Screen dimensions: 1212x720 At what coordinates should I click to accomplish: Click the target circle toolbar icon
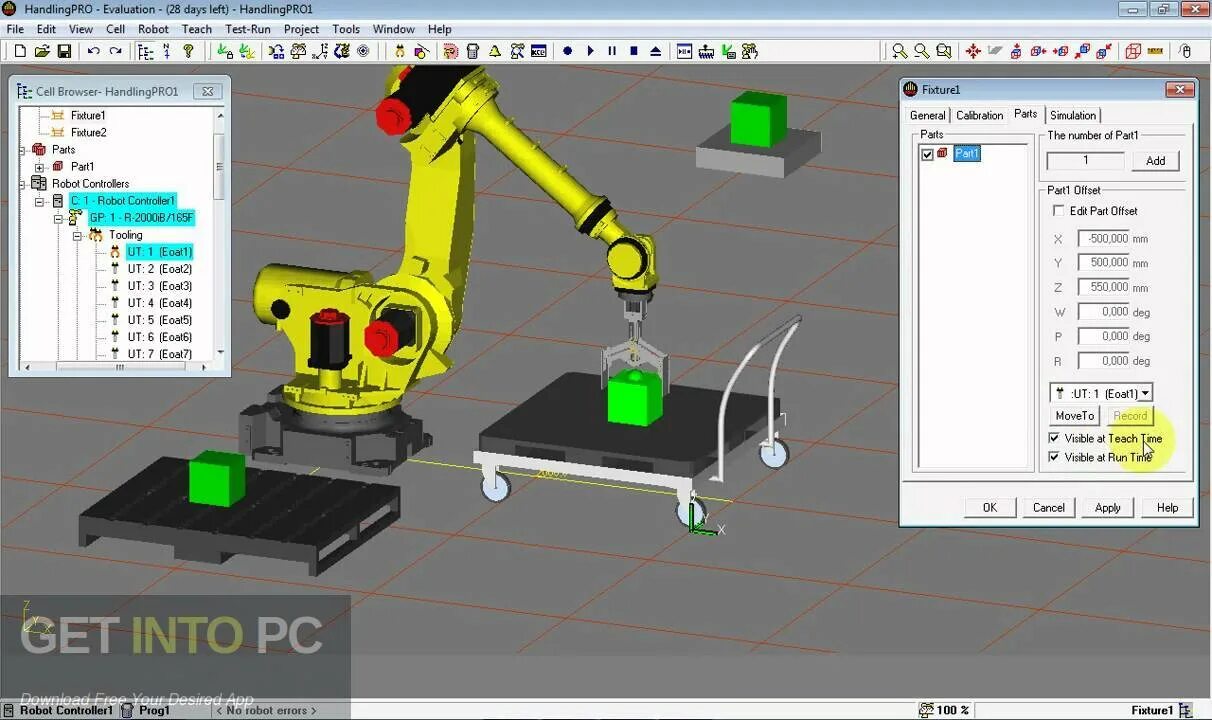click(x=363, y=51)
